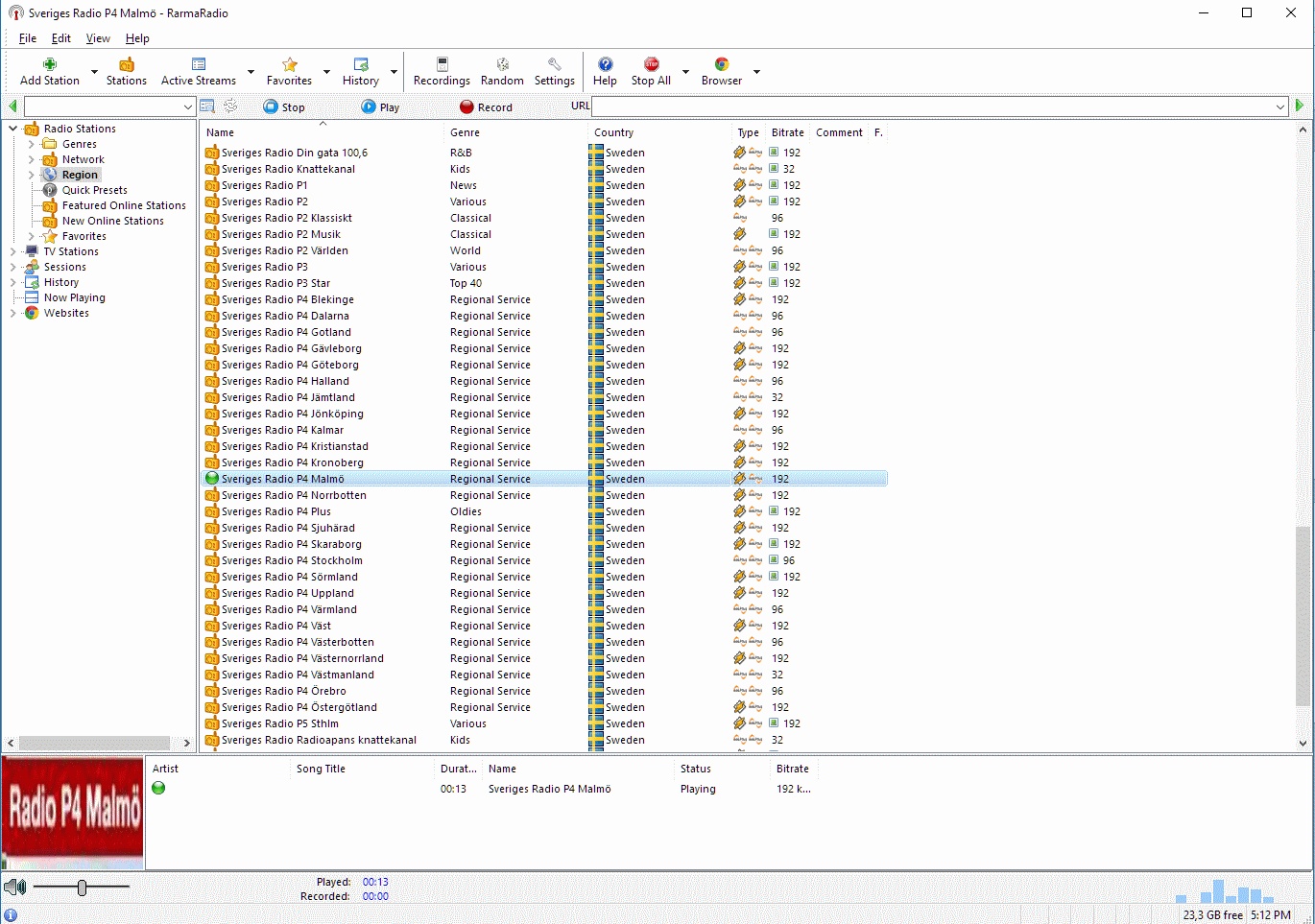Open the History dropdown arrow

pyautogui.click(x=394, y=72)
